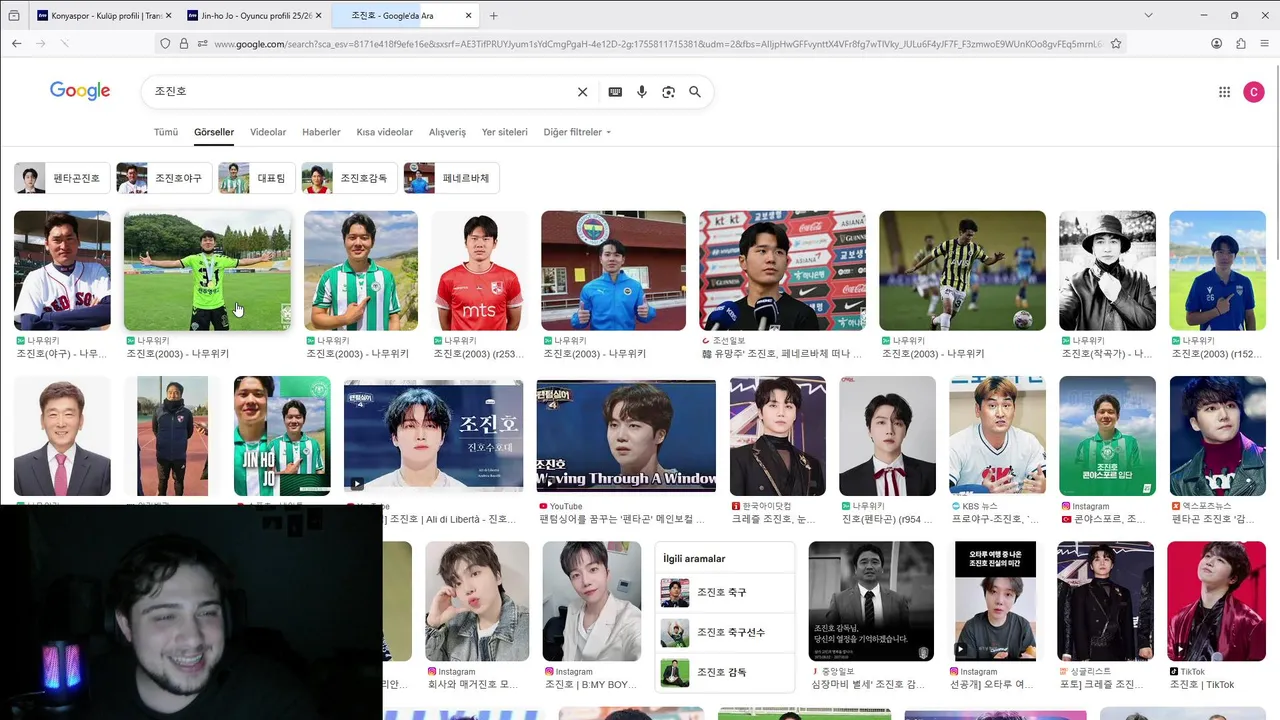This screenshot has width=1280, height=720.
Task: Bookmark this page with star icon
Action: [1116, 43]
